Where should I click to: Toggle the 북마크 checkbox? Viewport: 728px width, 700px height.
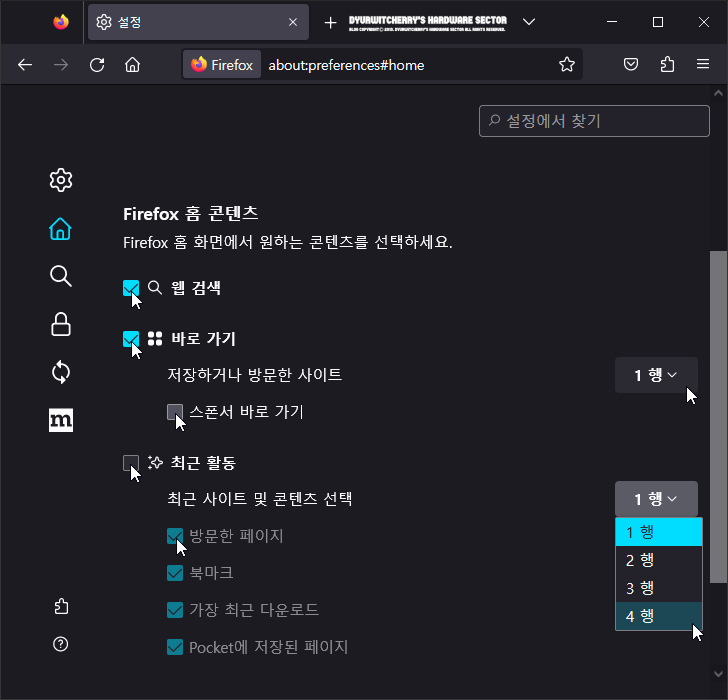175,573
